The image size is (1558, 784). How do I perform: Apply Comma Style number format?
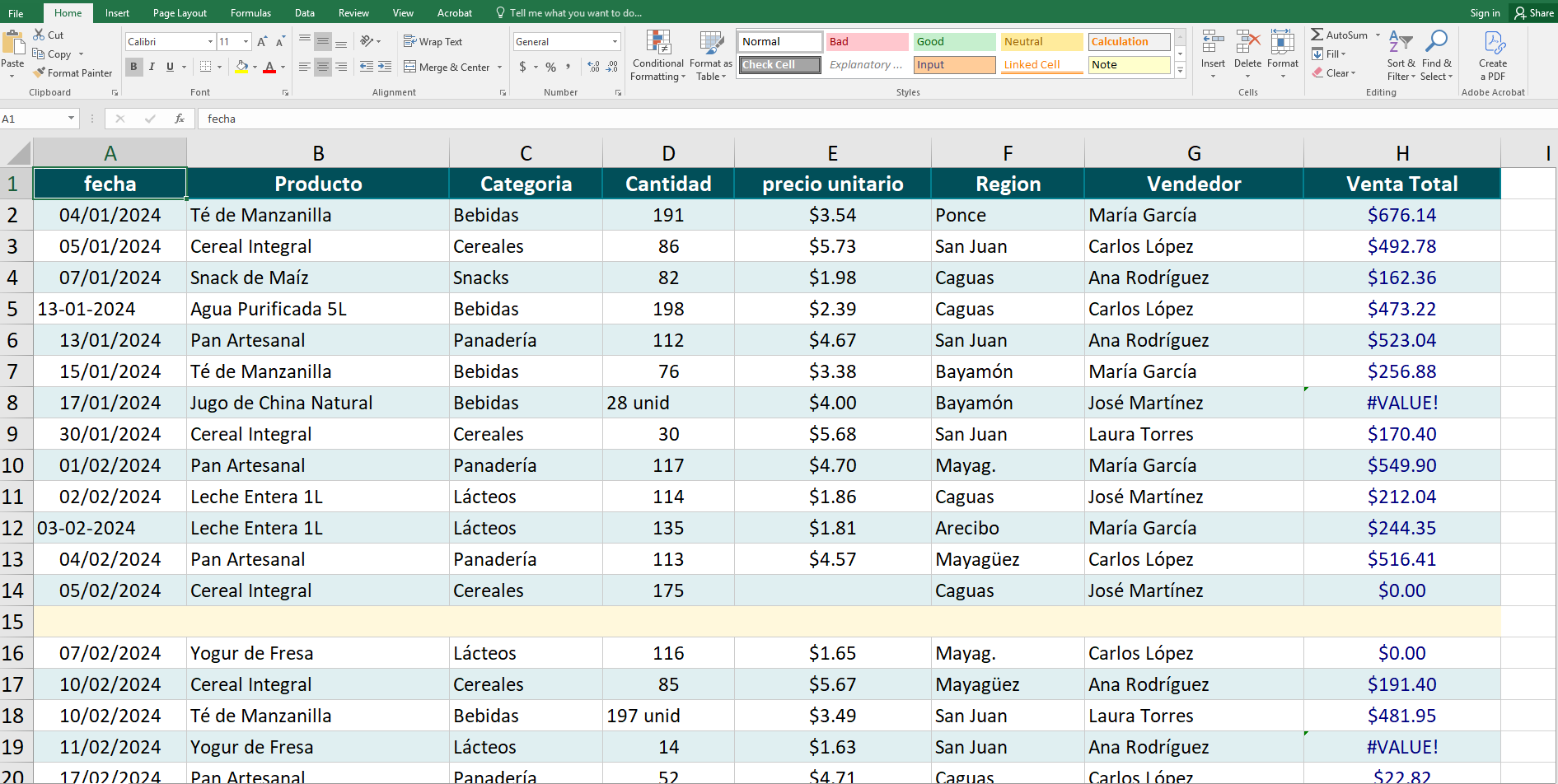coord(568,67)
